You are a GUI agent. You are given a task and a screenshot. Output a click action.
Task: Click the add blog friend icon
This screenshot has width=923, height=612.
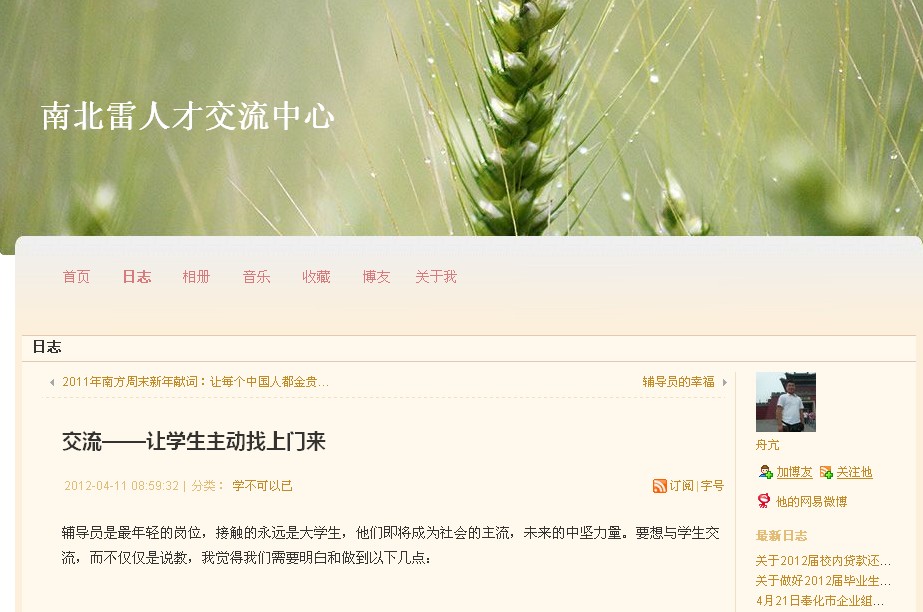pyautogui.click(x=765, y=472)
